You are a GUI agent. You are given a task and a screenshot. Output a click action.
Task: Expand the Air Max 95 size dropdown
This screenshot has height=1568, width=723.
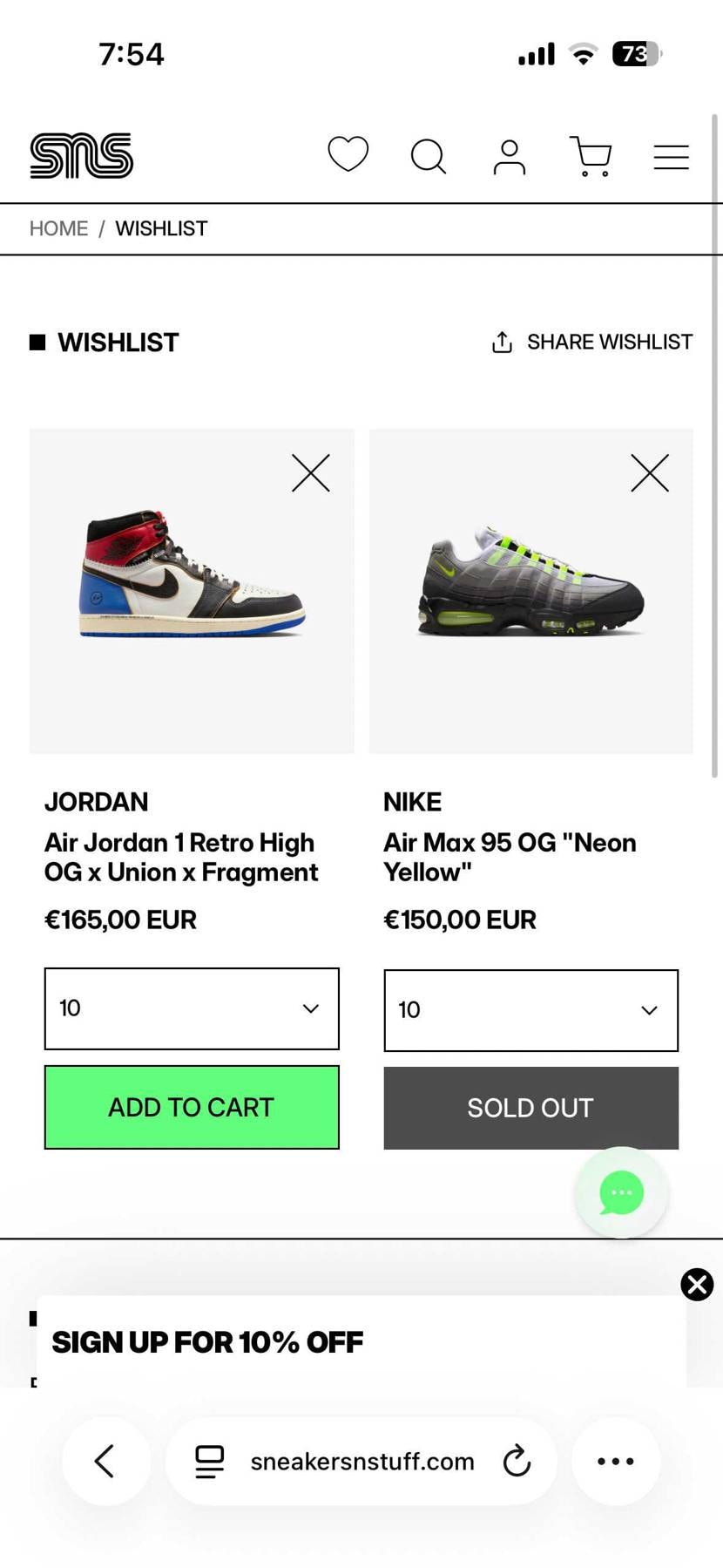(530, 1010)
